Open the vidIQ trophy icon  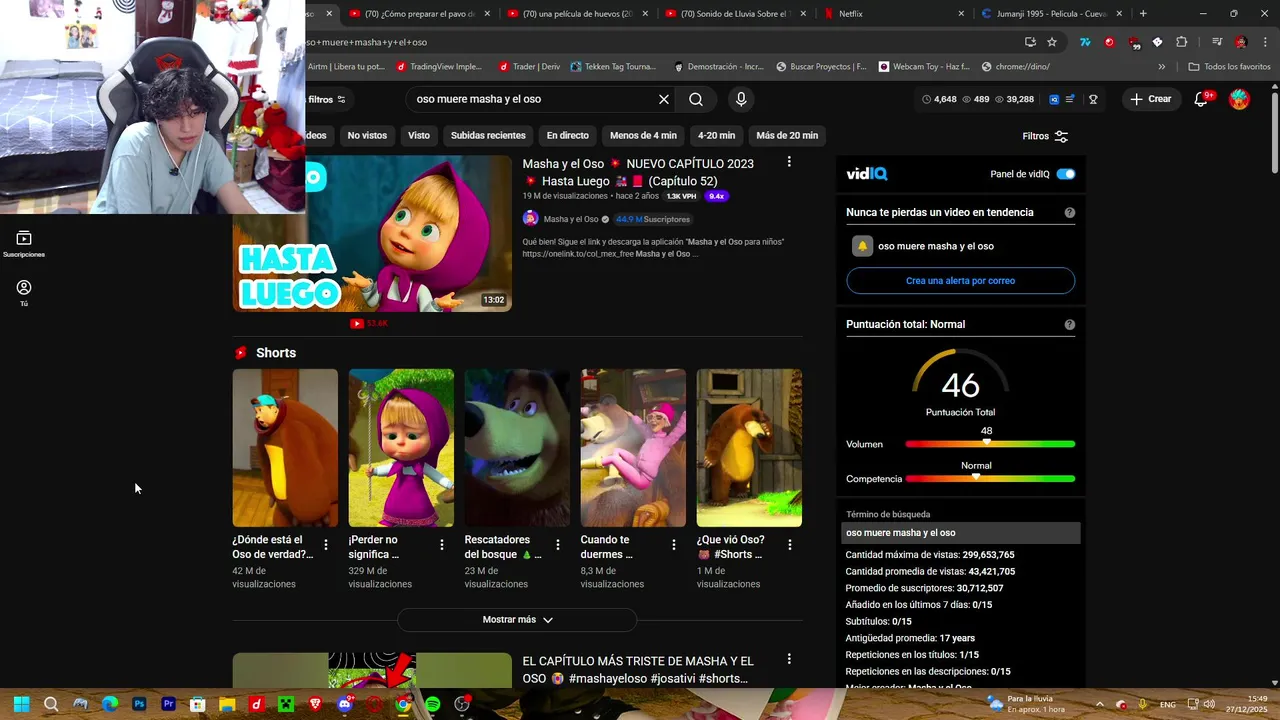point(1093,99)
